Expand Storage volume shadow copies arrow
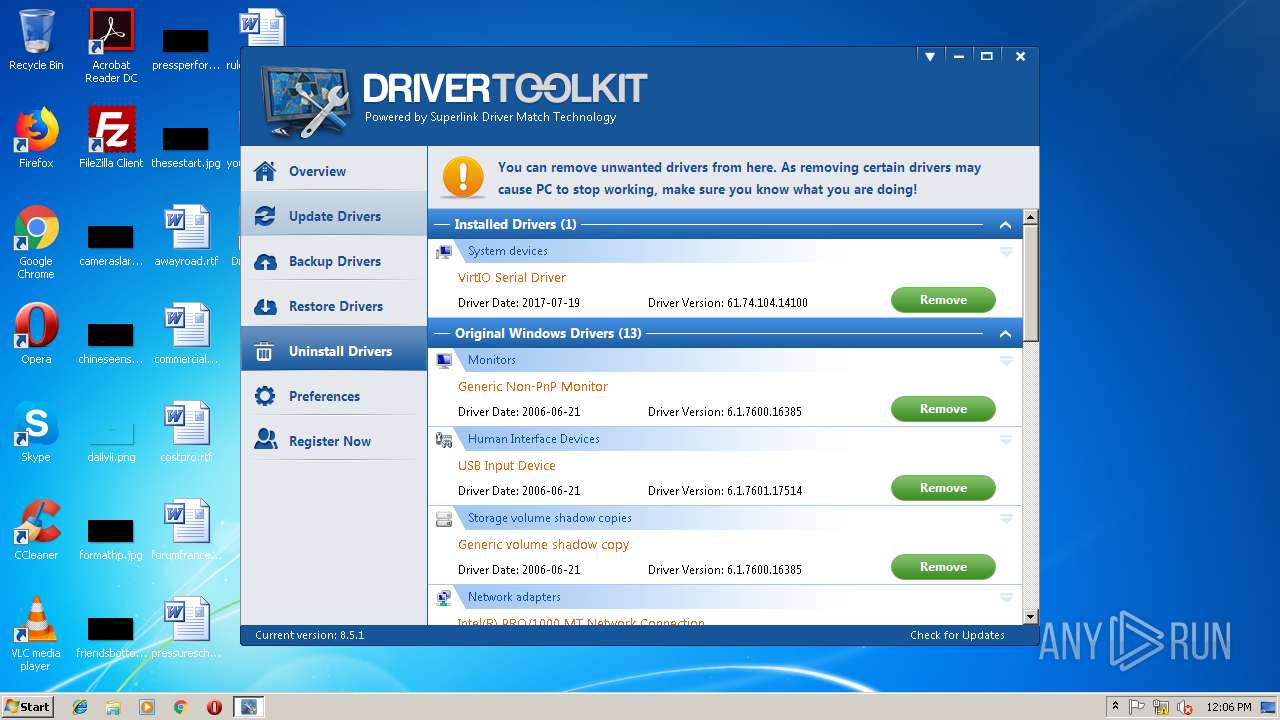1280x720 pixels. click(x=1006, y=519)
